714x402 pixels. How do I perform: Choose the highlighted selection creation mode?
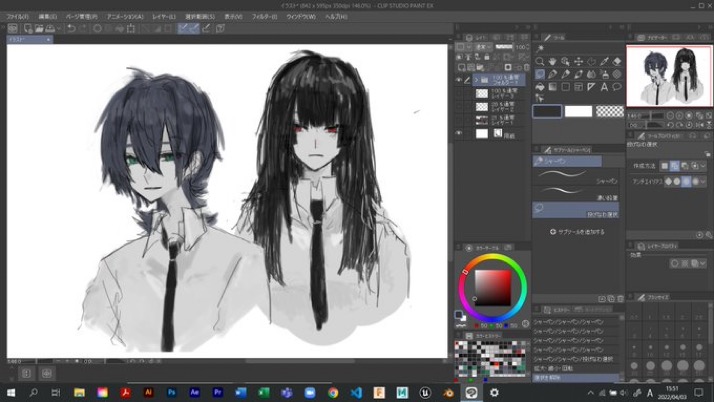674,166
